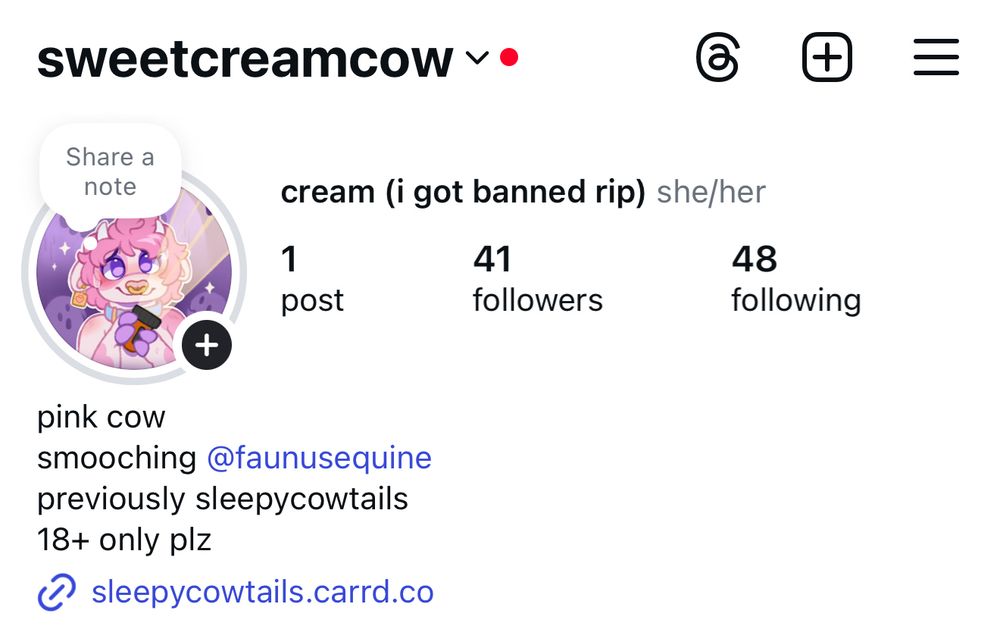1000x633 pixels.
Task: Open the 48 following list
Action: 796,279
